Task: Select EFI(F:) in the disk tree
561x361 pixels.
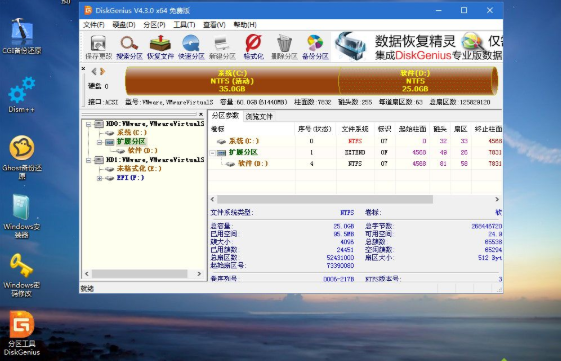Action: click(x=130, y=178)
